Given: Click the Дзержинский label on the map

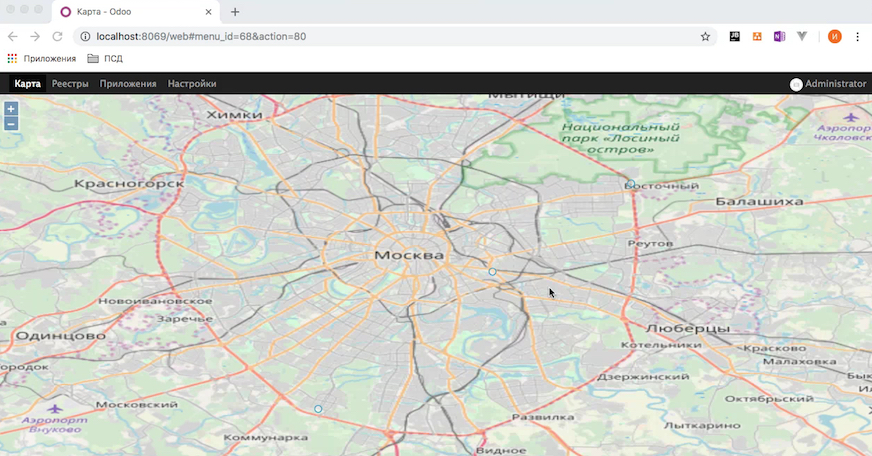Looking at the screenshot, I should tap(643, 376).
